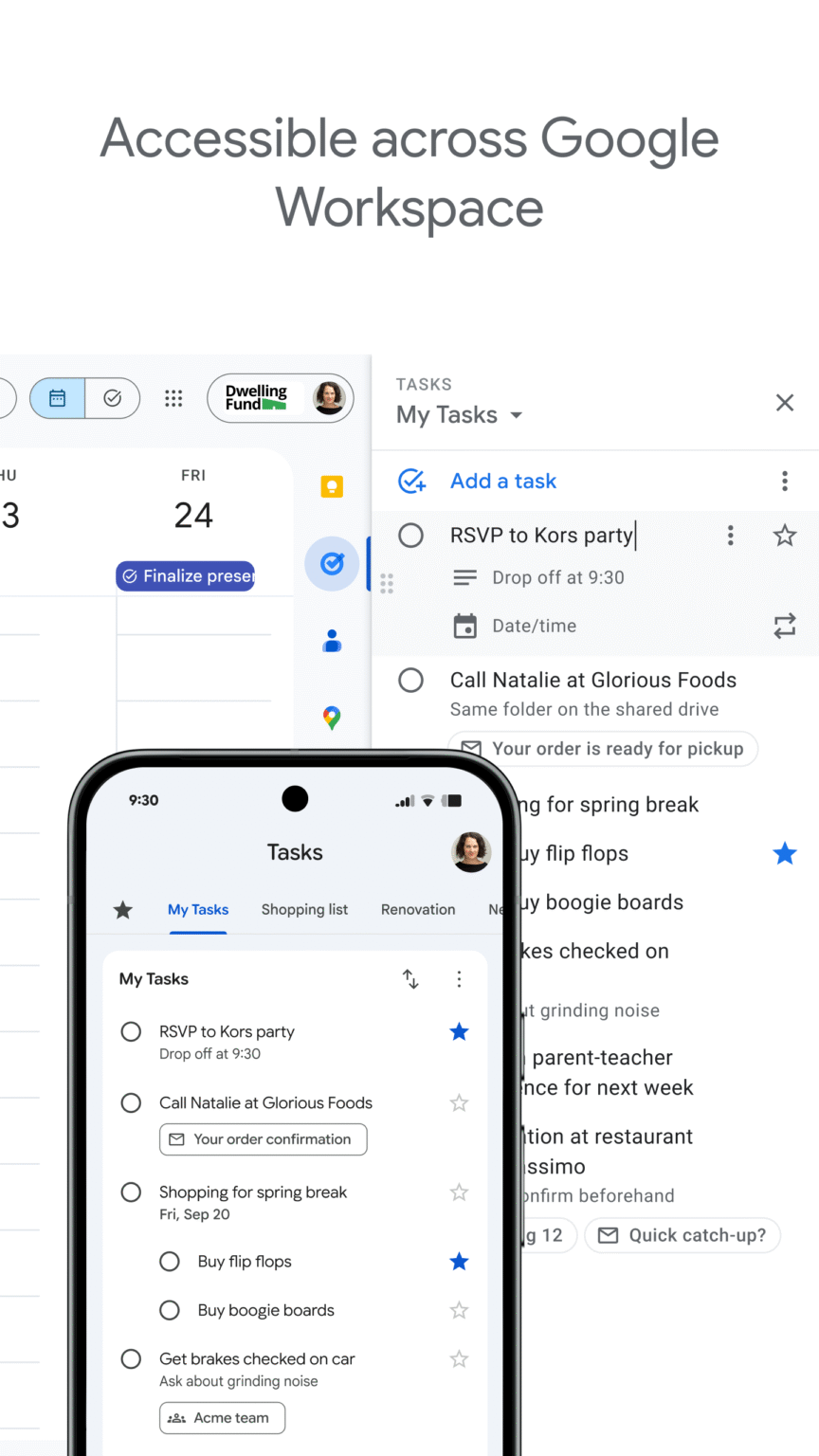Star the RSVP to Kors party task
The image size is (819, 1456).
(784, 535)
